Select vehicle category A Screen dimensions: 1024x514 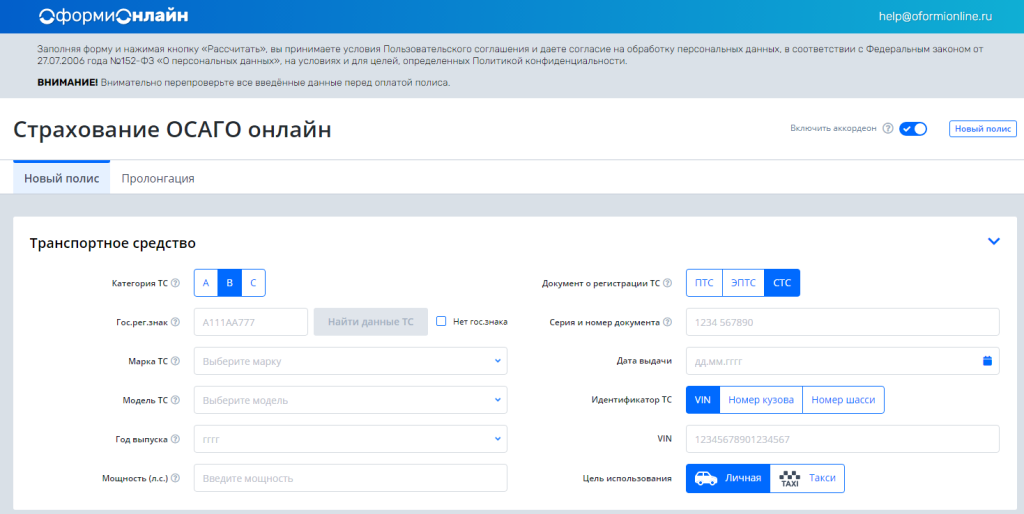[206, 283]
